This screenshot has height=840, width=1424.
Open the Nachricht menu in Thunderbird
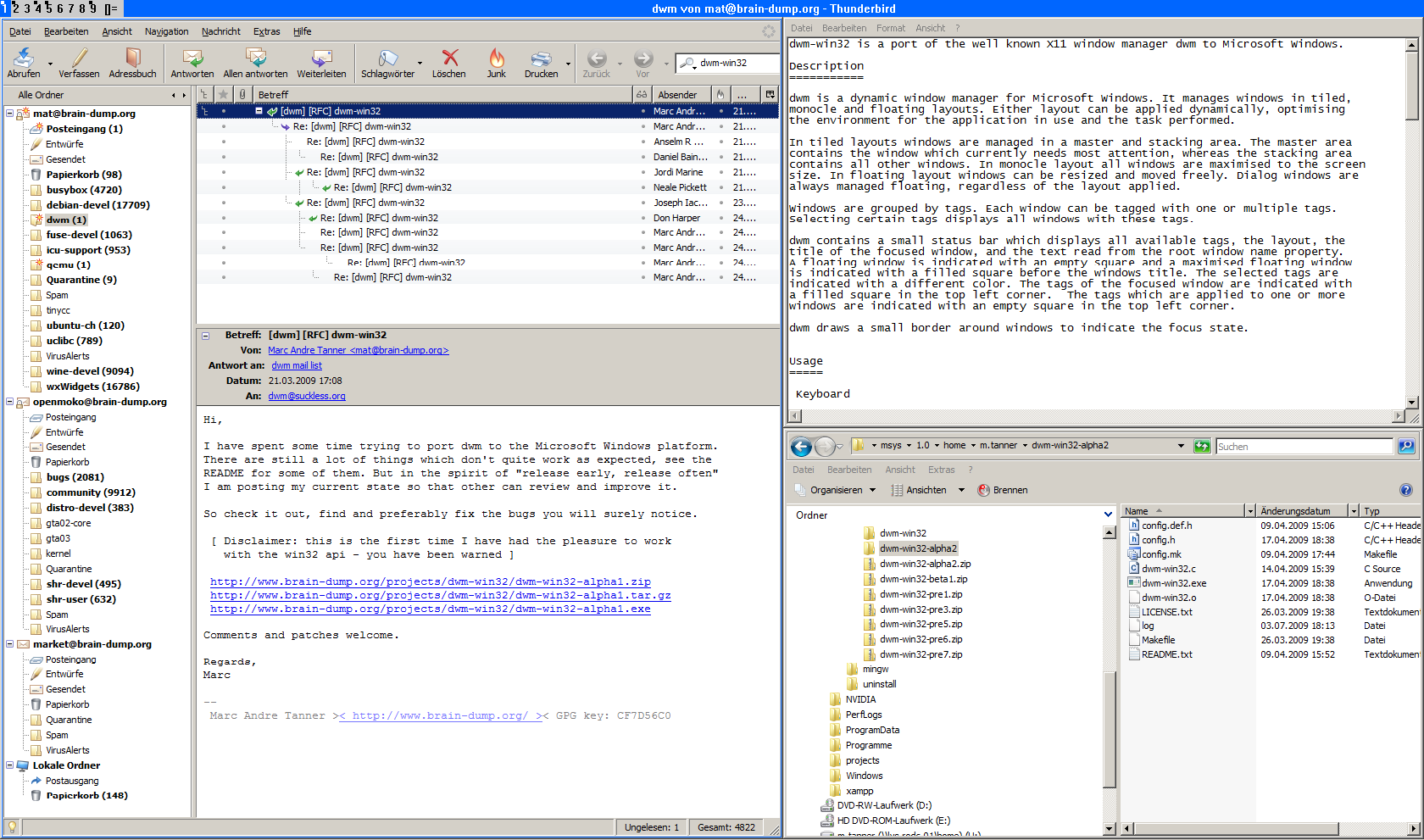click(x=221, y=31)
